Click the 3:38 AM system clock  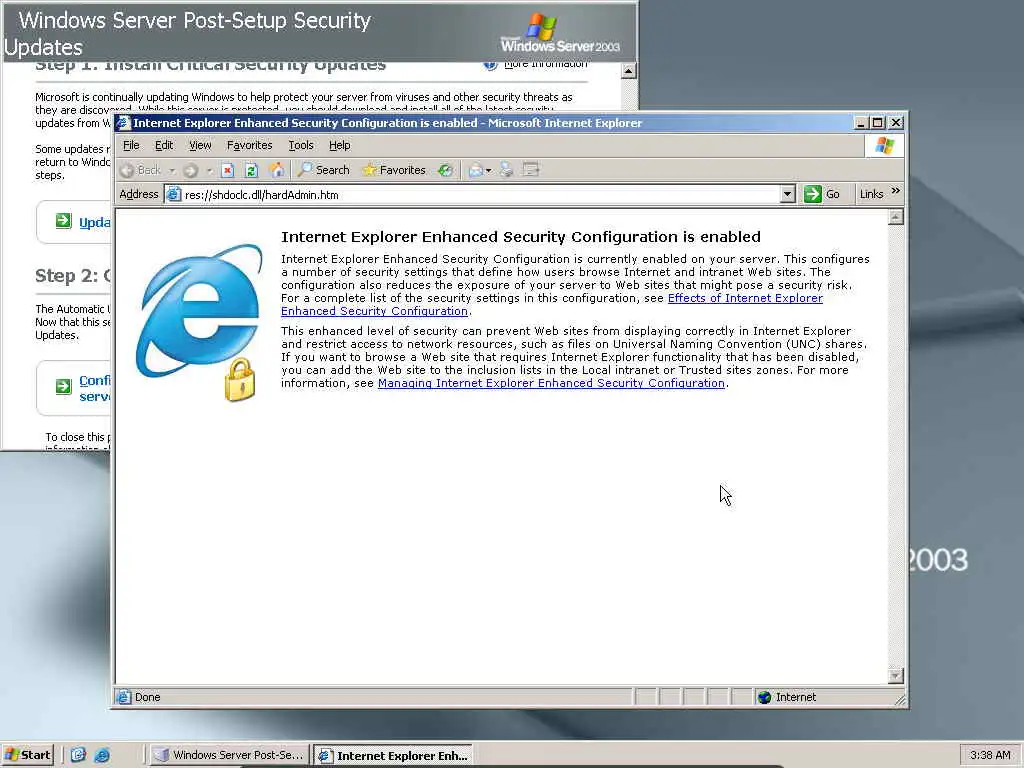pos(990,755)
